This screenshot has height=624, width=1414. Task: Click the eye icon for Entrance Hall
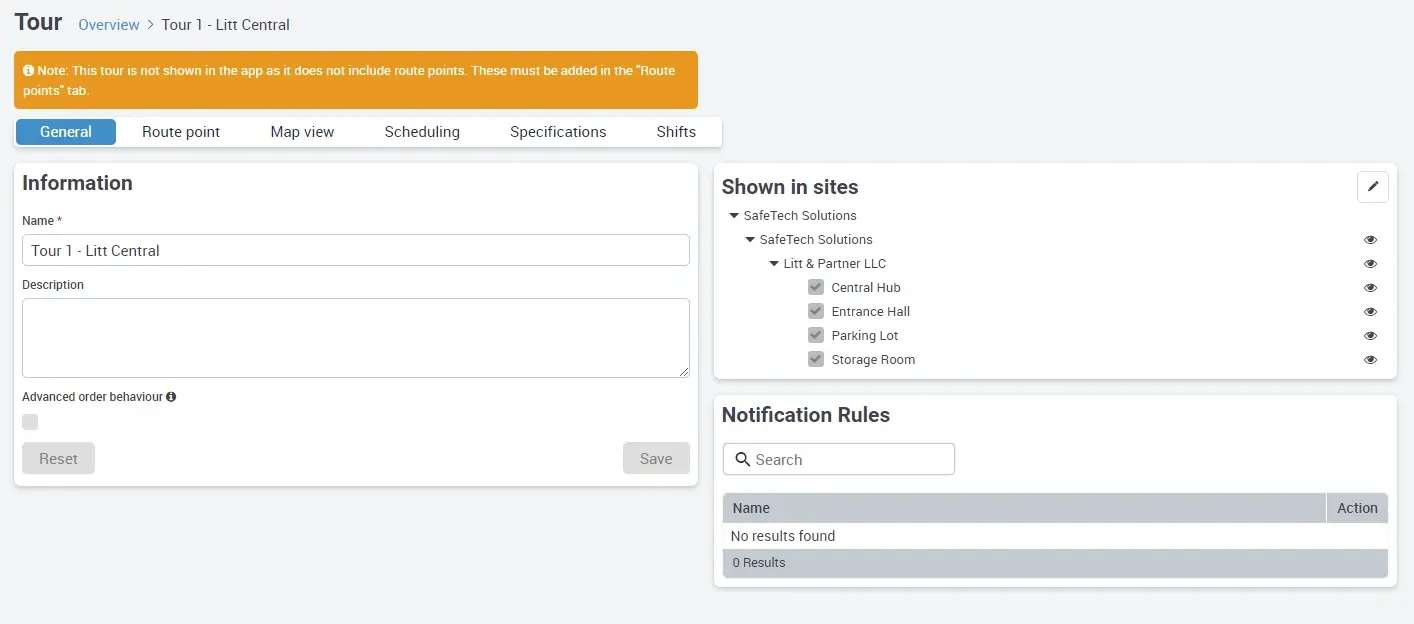pyautogui.click(x=1370, y=312)
